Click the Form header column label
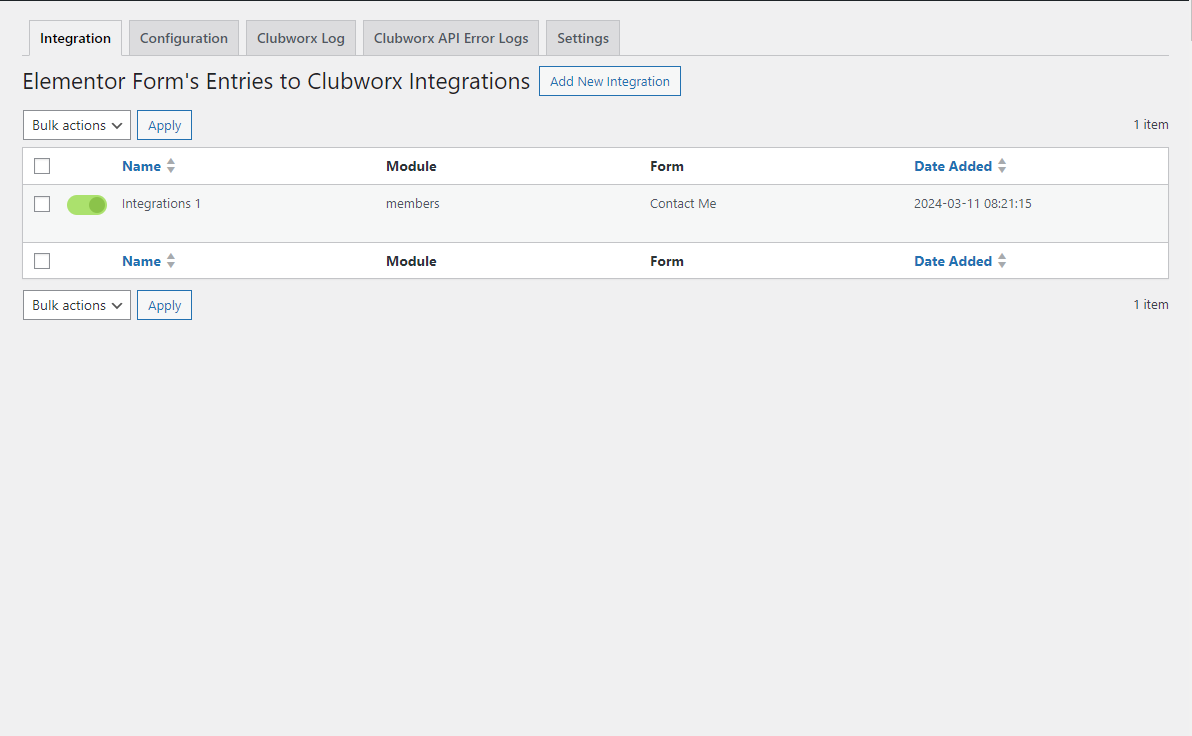This screenshot has width=1192, height=736. pyautogui.click(x=667, y=166)
